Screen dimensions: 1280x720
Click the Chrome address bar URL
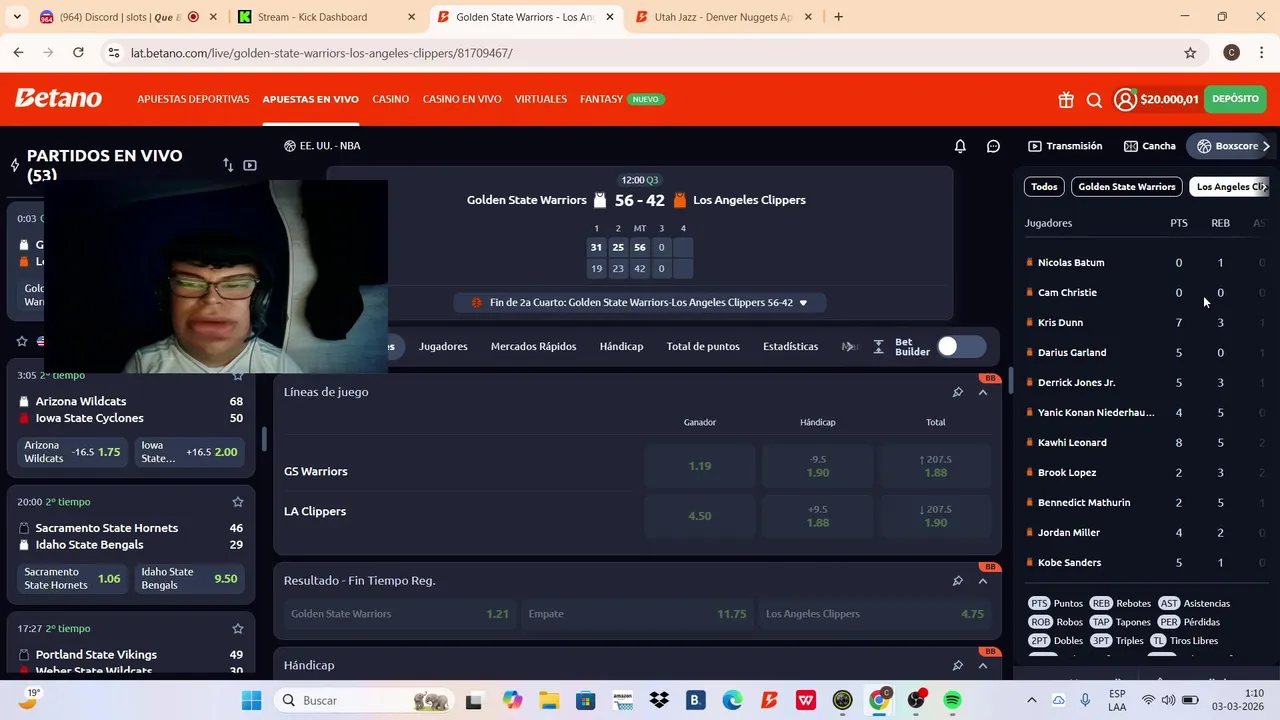(x=322, y=53)
